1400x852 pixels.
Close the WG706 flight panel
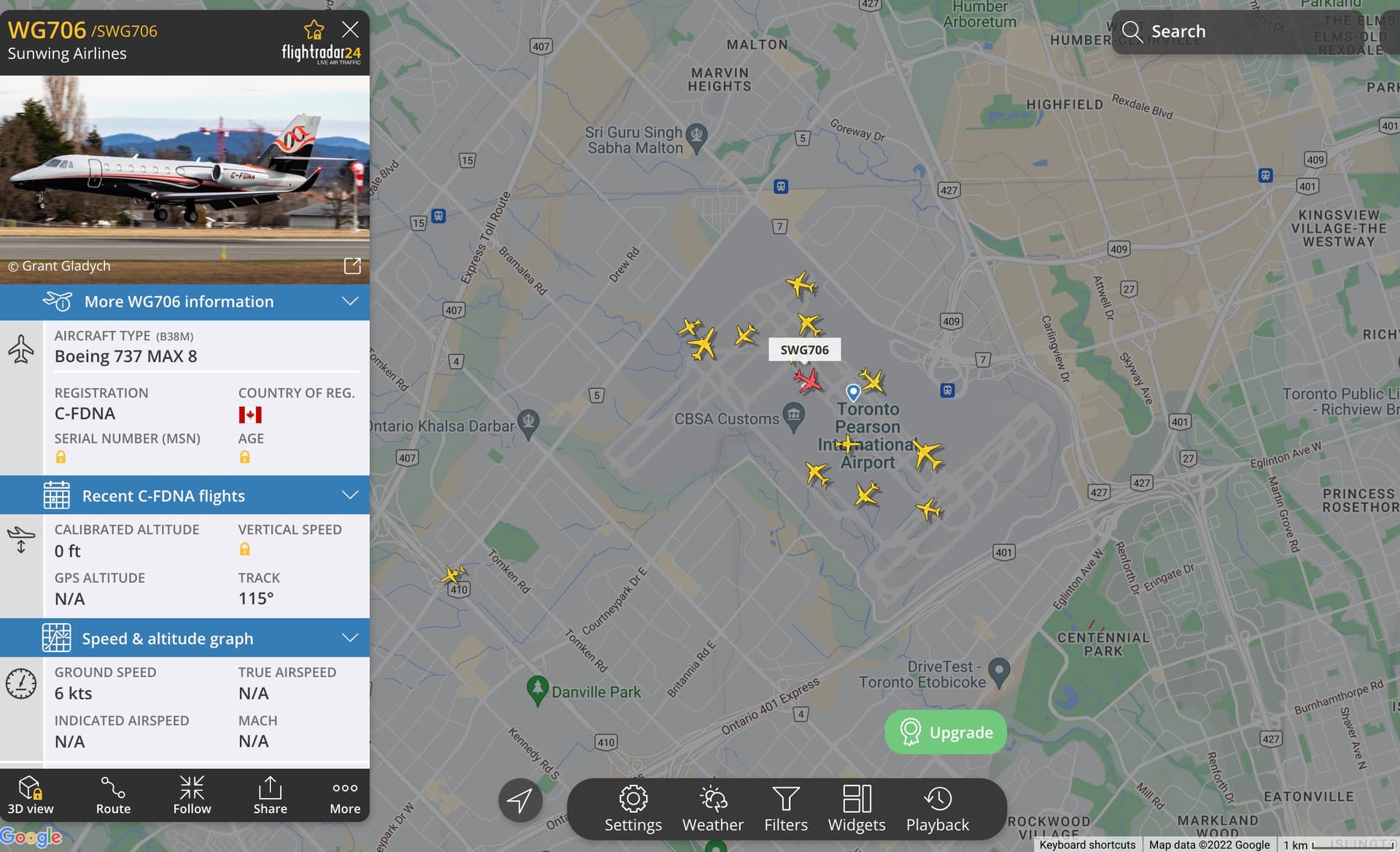point(350,29)
